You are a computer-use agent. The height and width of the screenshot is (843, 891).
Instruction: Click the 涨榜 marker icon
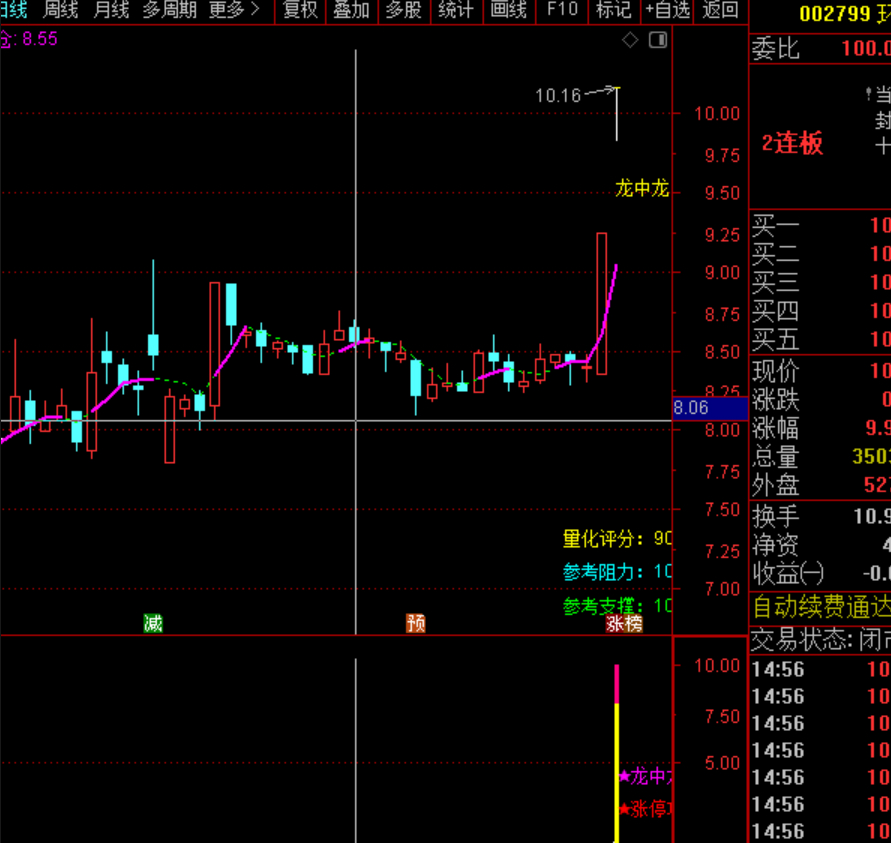click(624, 624)
